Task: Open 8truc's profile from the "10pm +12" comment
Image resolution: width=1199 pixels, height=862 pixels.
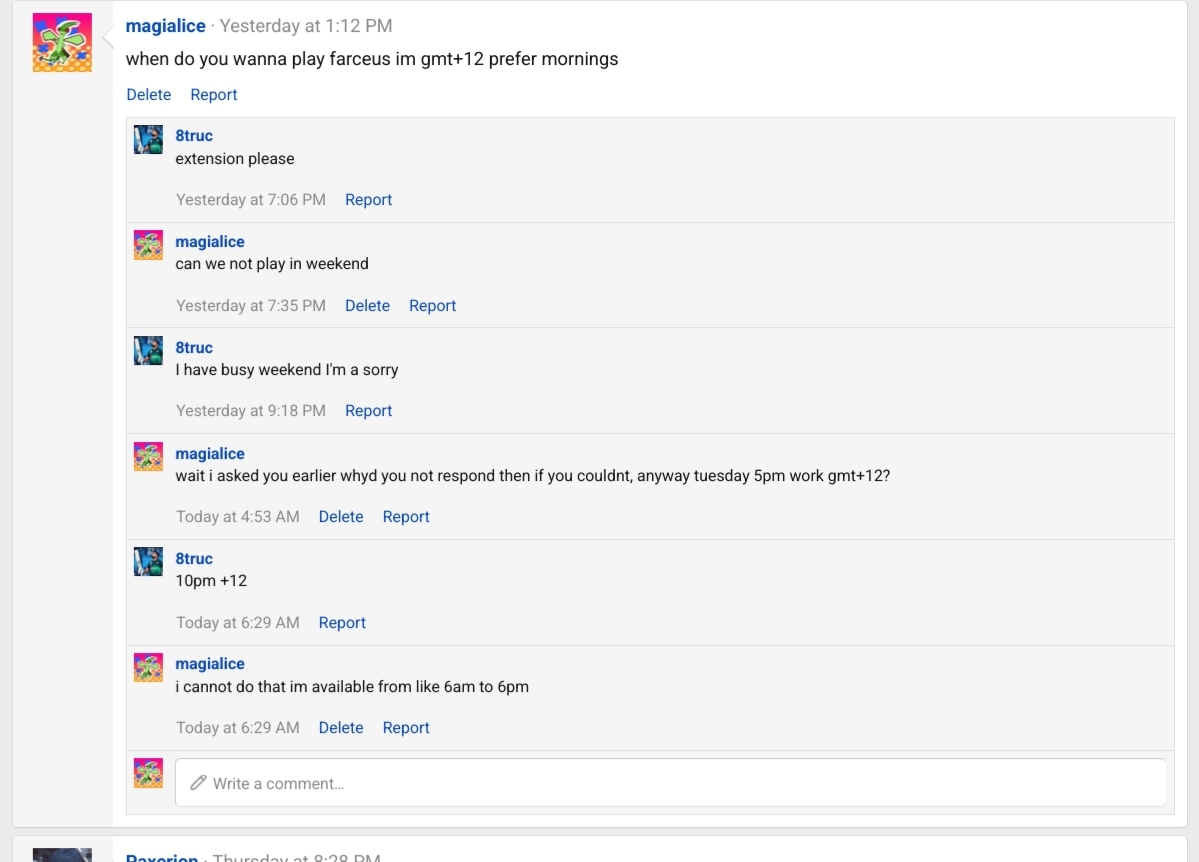Action: pyautogui.click(x=193, y=559)
